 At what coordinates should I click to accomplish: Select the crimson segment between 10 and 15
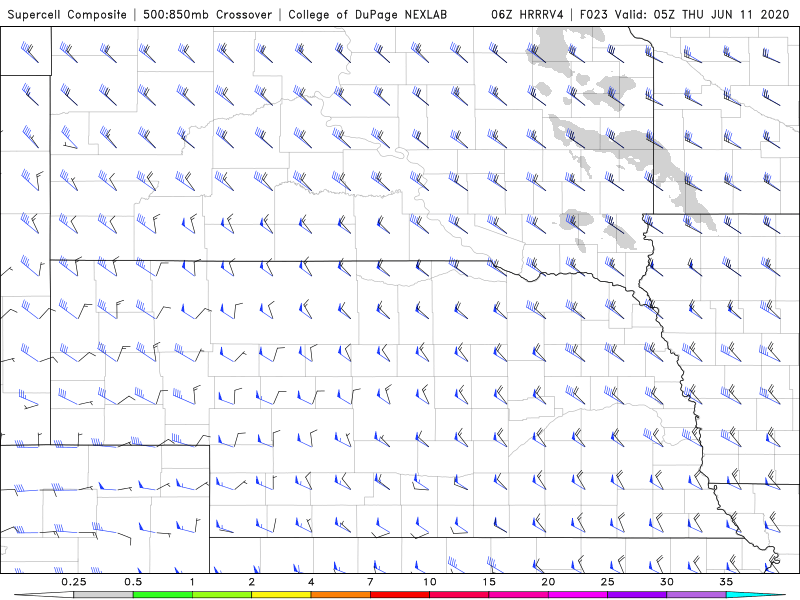click(459, 595)
